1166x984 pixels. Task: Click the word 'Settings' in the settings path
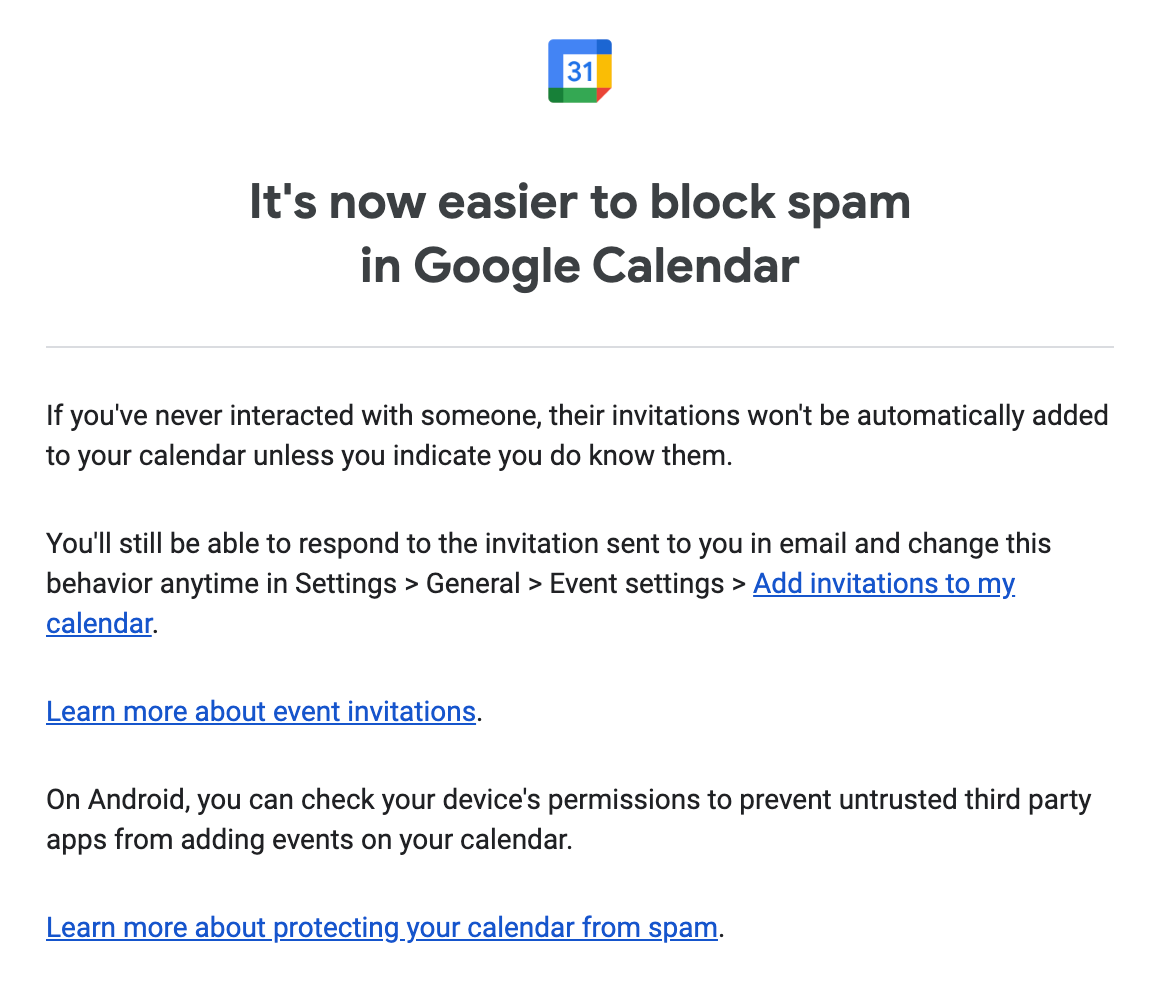click(x=346, y=584)
